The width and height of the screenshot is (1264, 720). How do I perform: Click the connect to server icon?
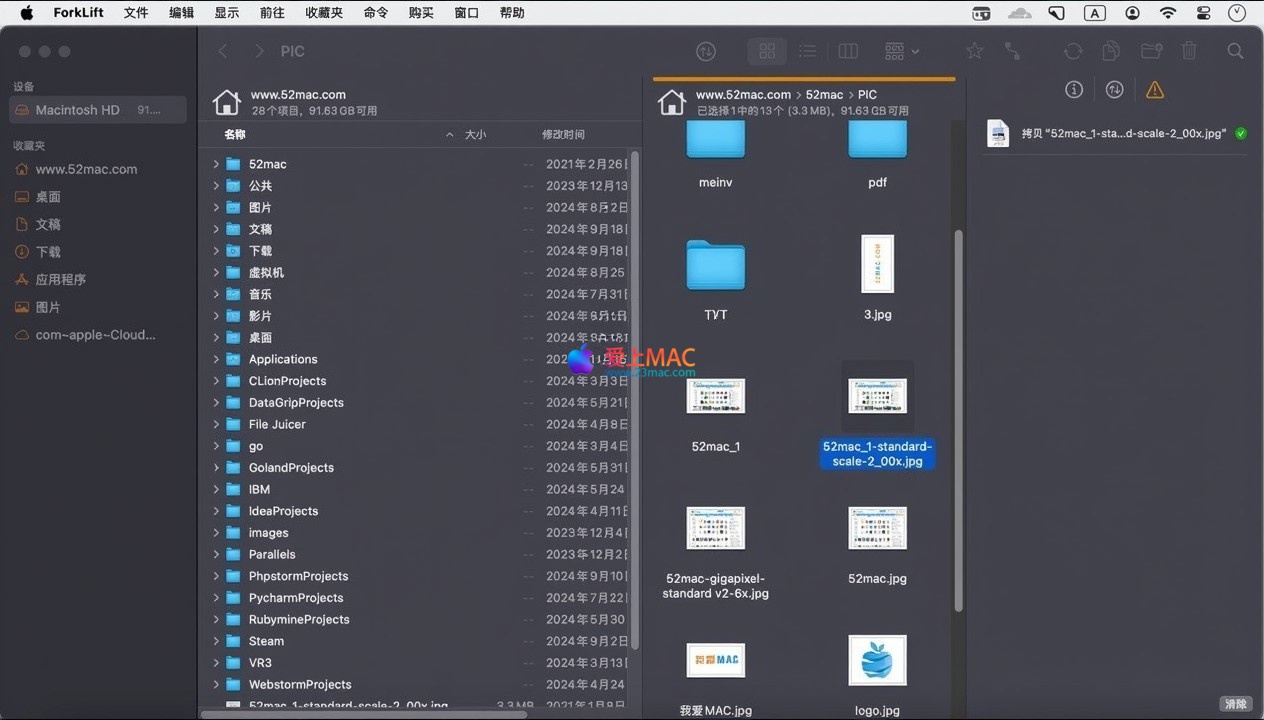[x=1013, y=51]
